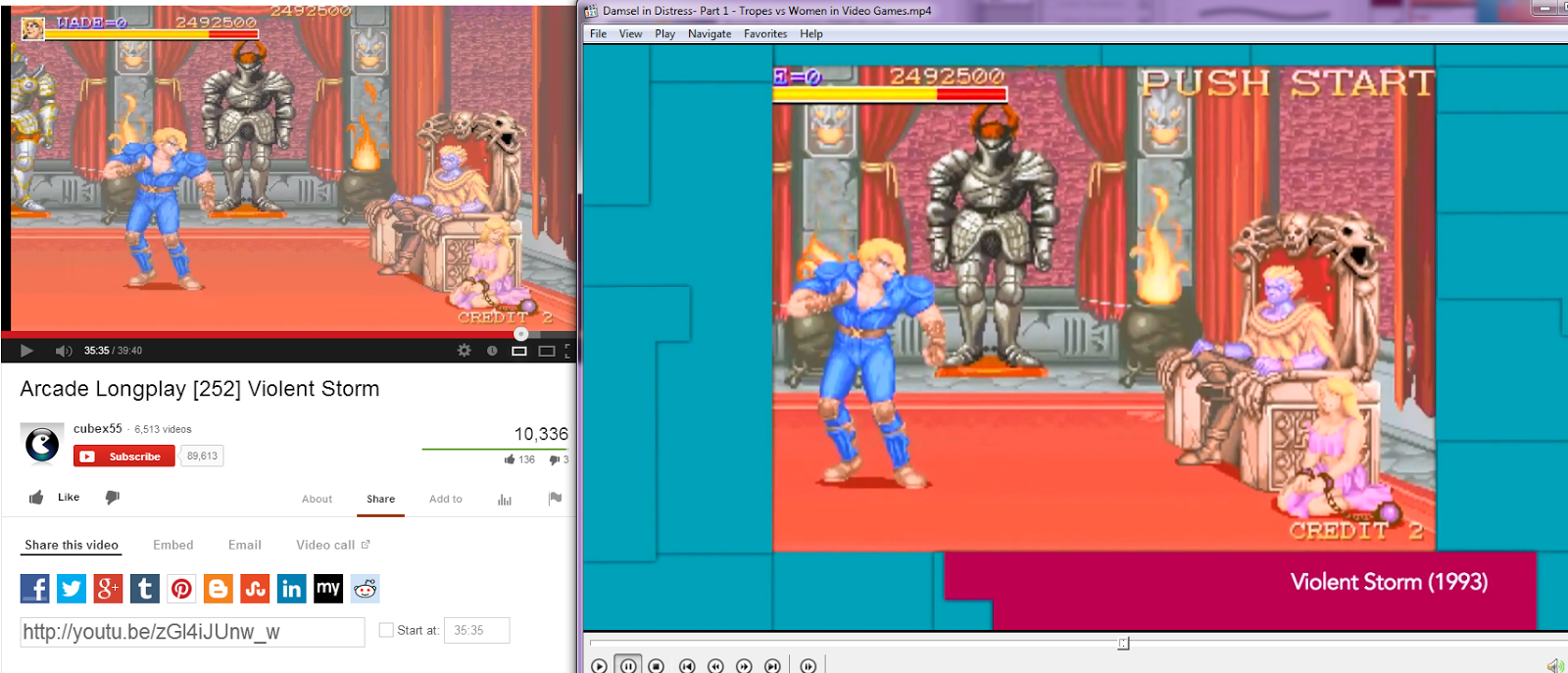This screenshot has width=1568, height=673.
Task: Open Help menu in media player
Action: pyautogui.click(x=811, y=33)
